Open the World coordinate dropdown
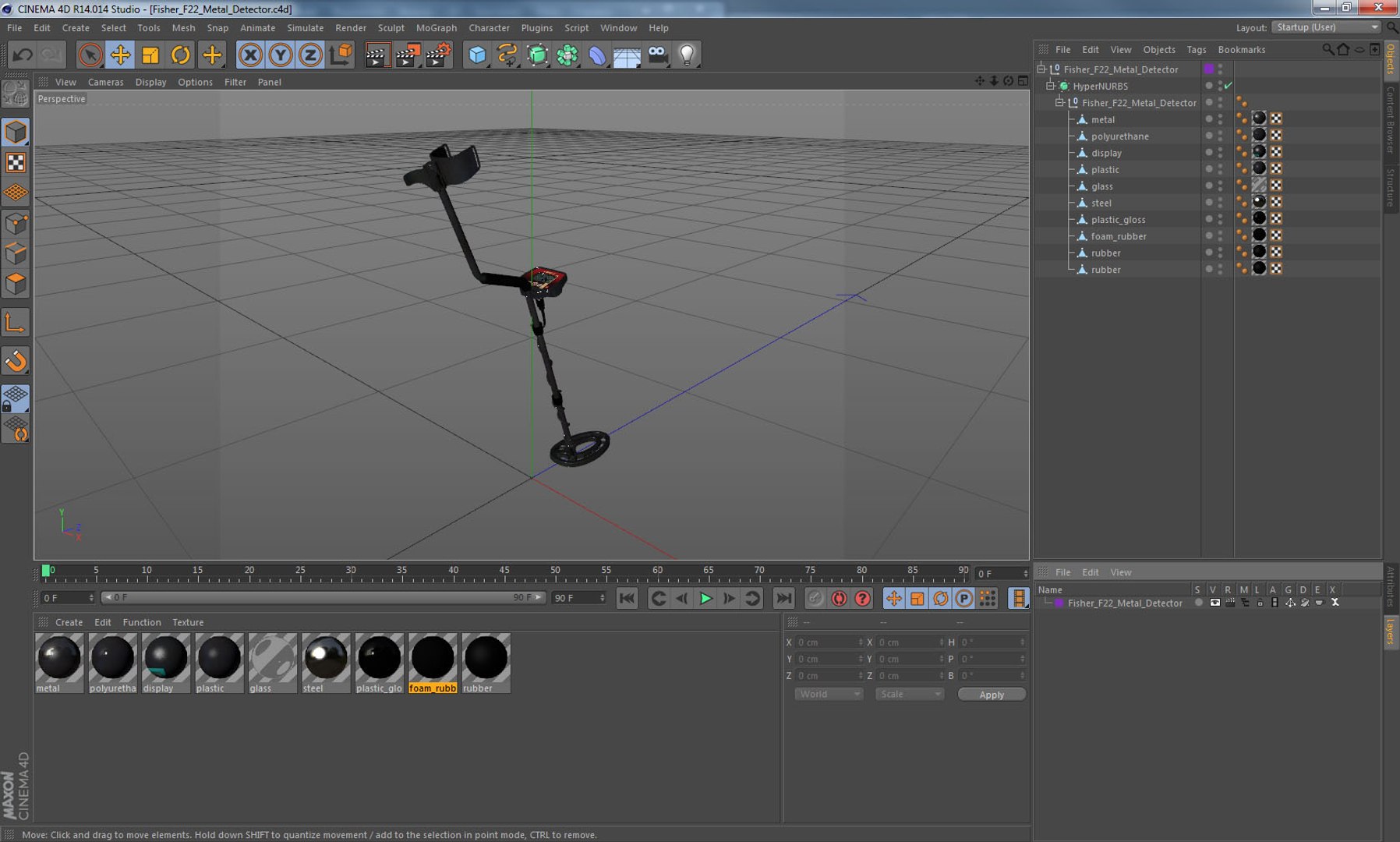1400x842 pixels. click(829, 694)
